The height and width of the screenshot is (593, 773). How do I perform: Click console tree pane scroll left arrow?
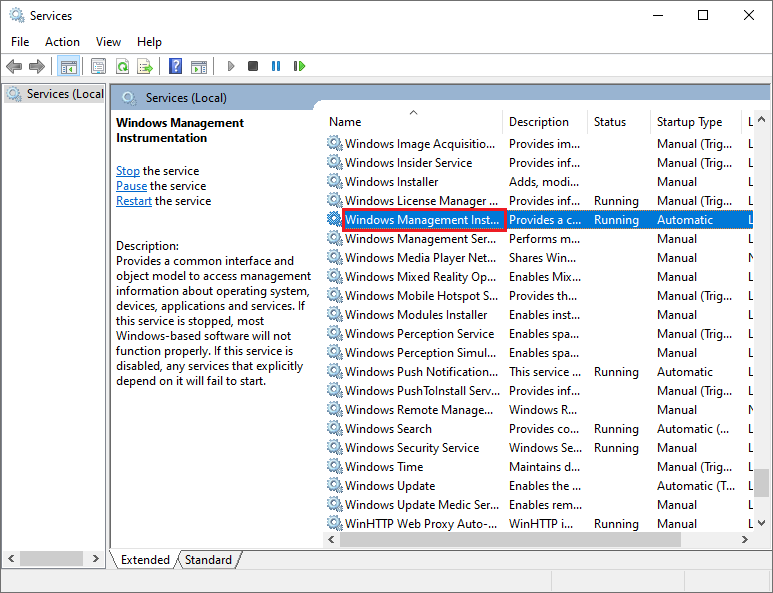(11, 558)
